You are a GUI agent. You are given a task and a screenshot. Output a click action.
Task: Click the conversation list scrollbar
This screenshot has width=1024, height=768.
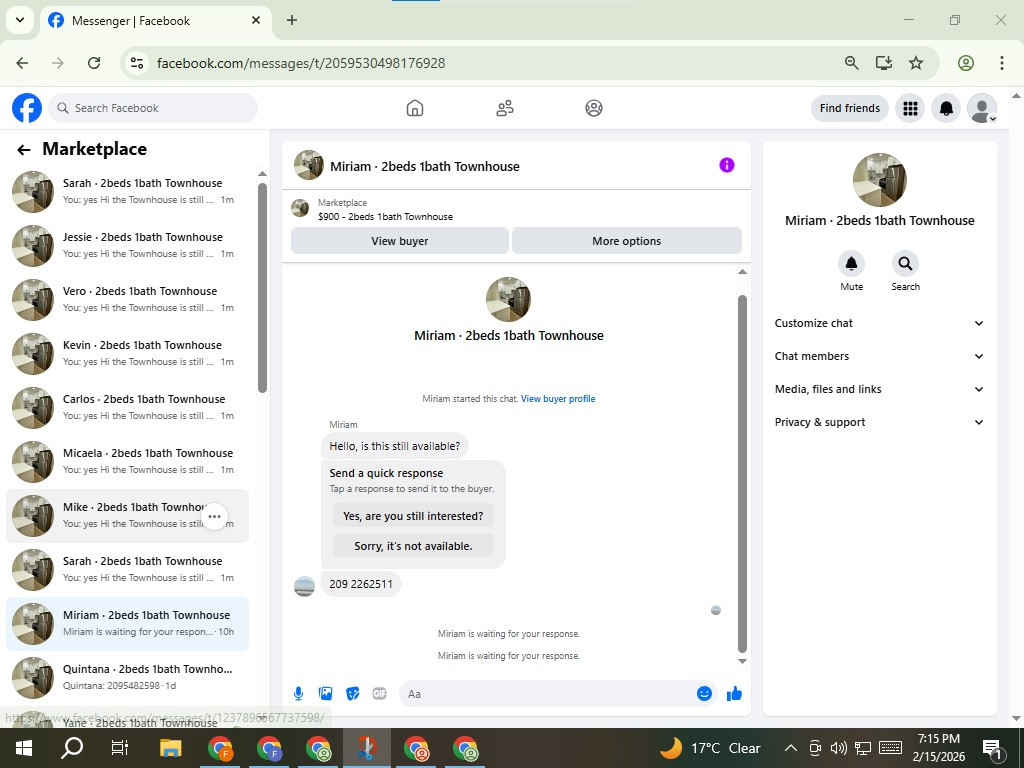262,287
